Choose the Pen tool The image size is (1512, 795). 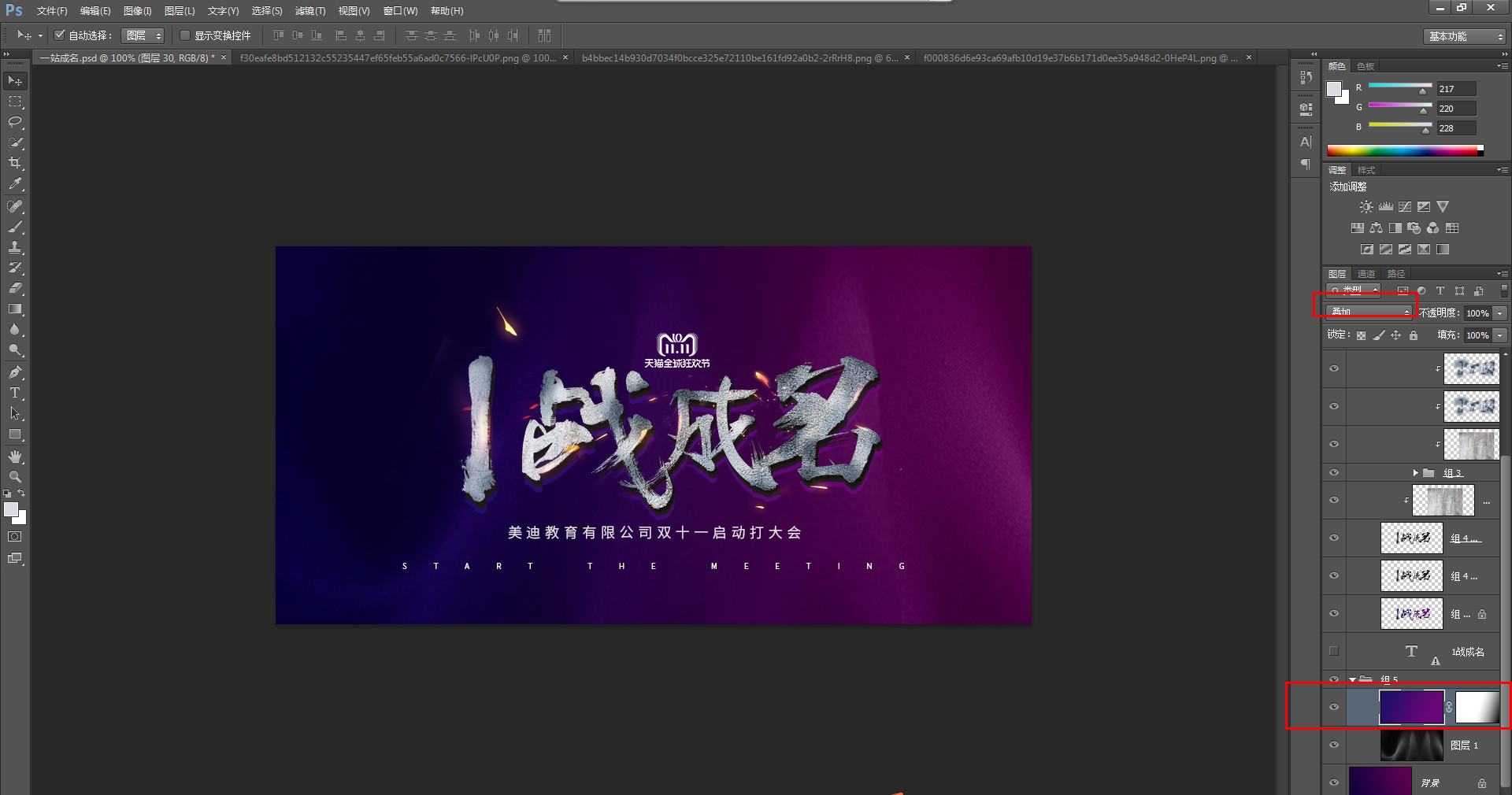click(14, 372)
